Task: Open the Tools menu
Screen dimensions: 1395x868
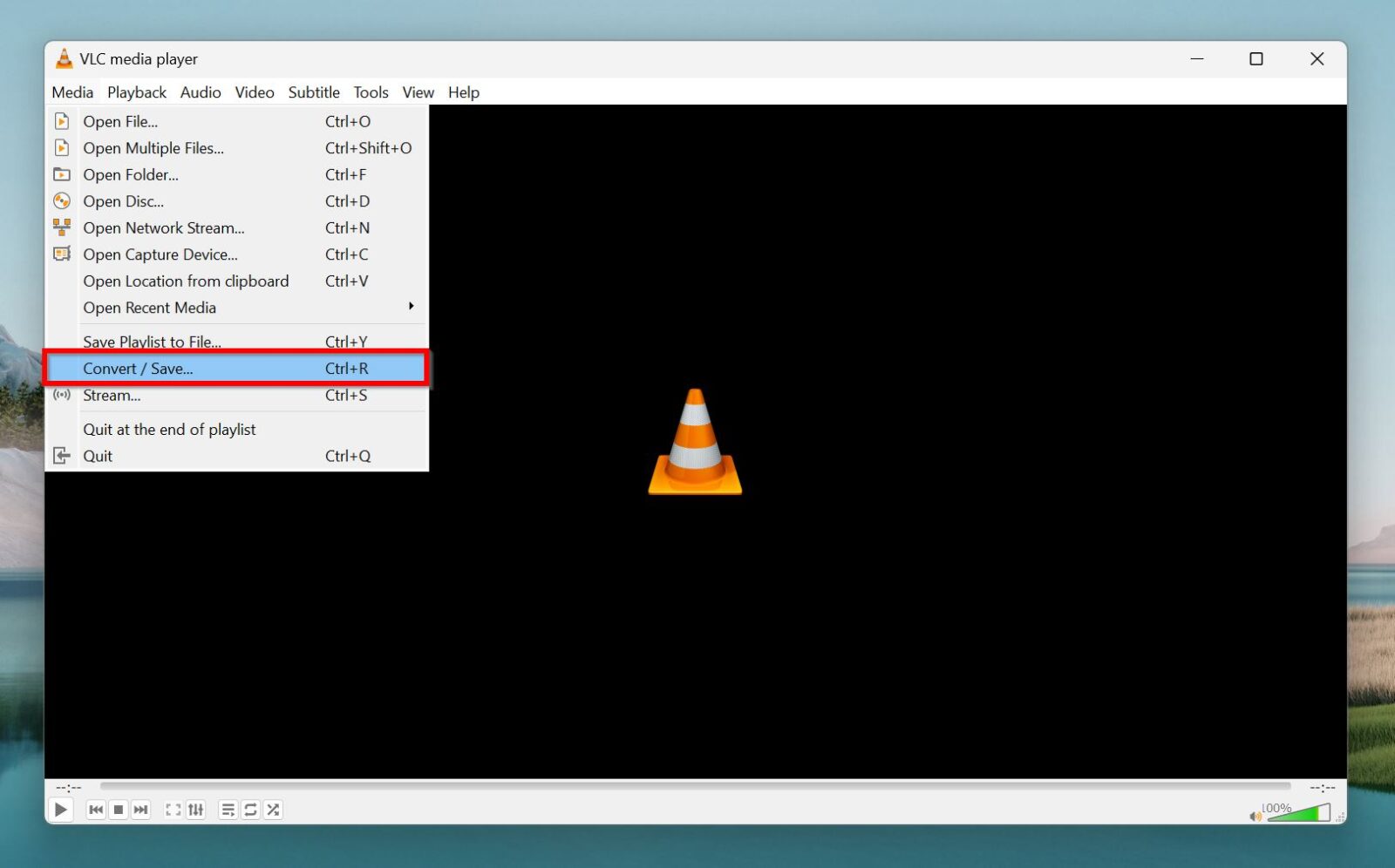Action: 371,92
